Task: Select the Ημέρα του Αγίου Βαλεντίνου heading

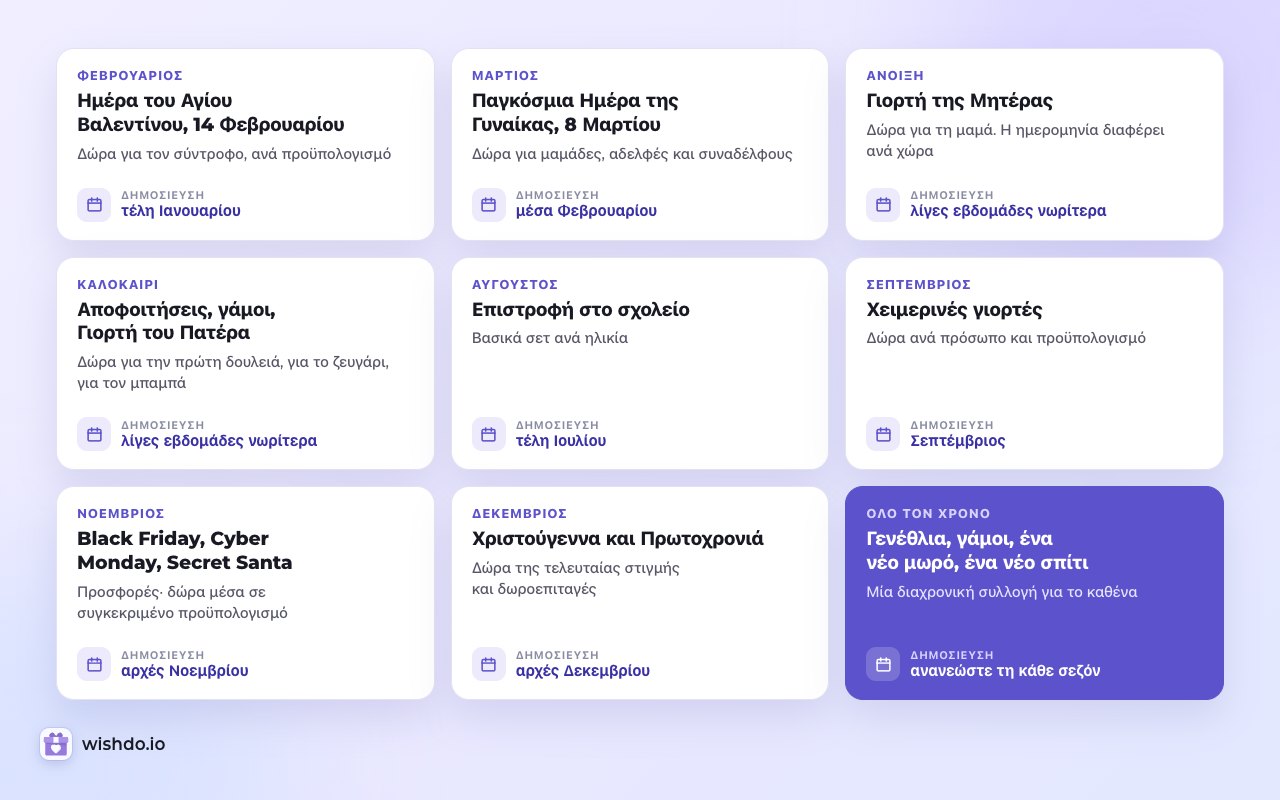Action: (x=211, y=113)
